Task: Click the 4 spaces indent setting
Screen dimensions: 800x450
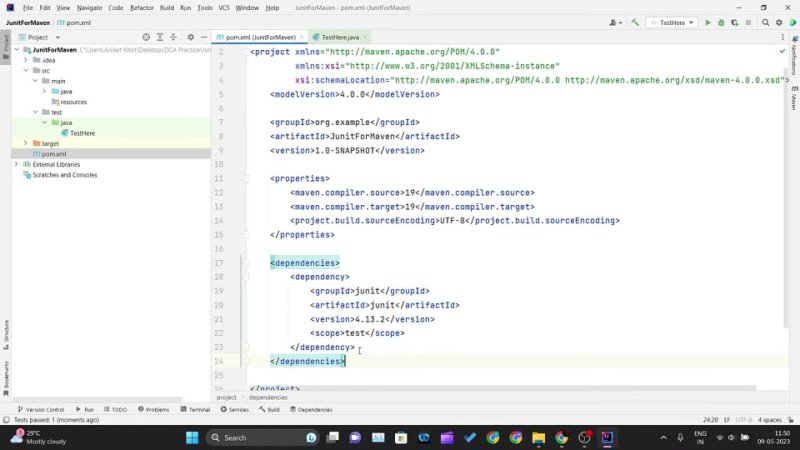Action: (x=769, y=420)
